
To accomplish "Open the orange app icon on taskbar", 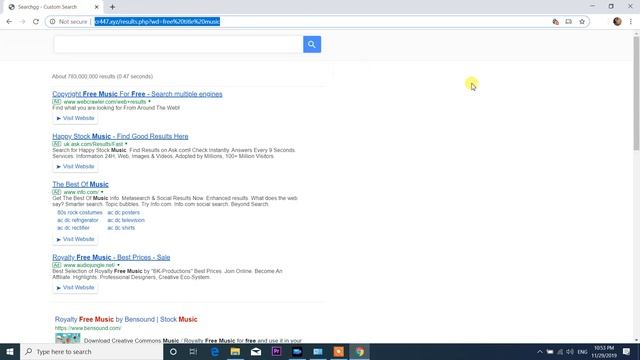I will pos(338,351).
